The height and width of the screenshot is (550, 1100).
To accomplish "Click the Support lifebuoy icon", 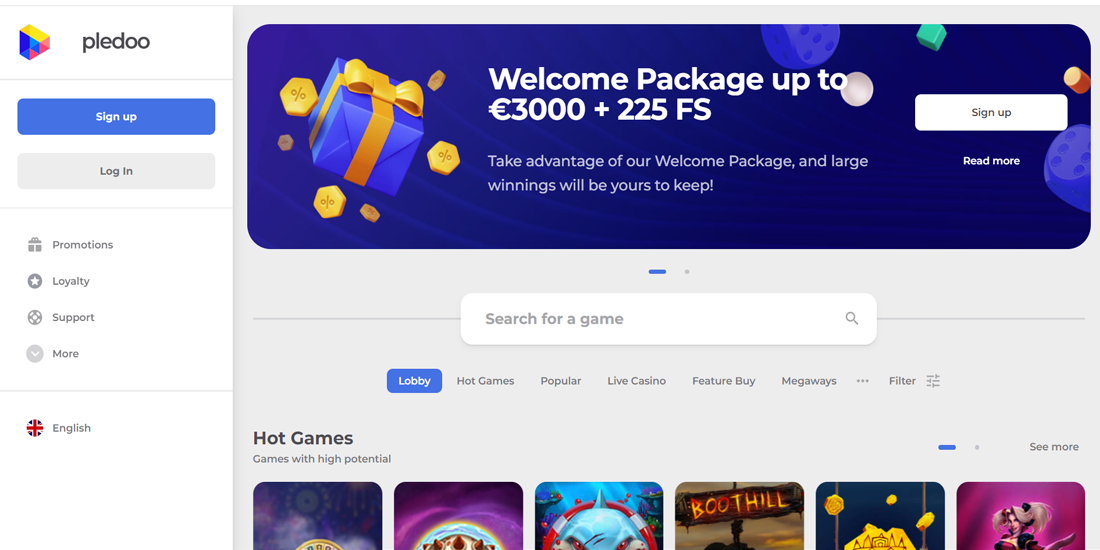I will point(34,318).
